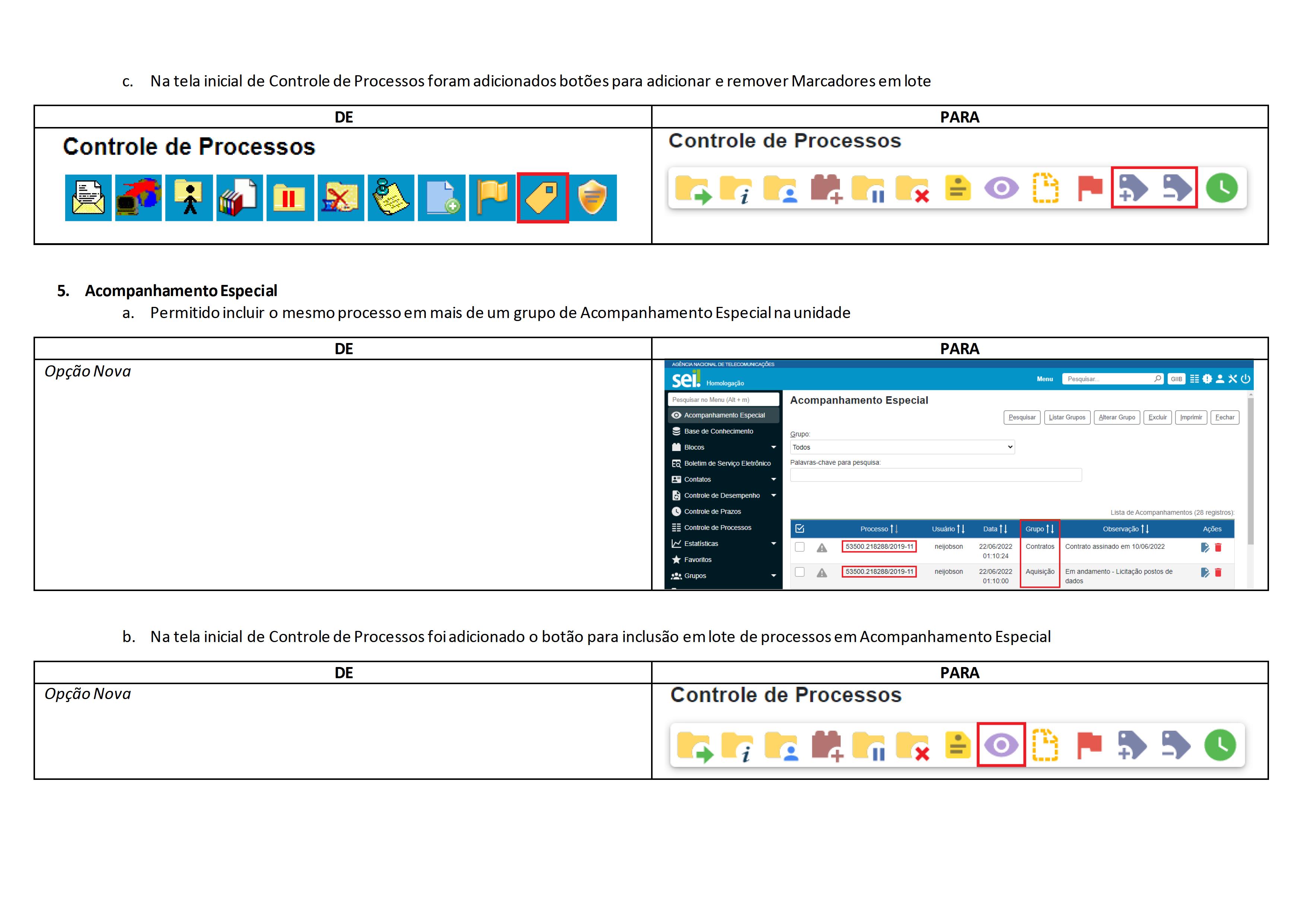
Task: Click the power/logout icon in SEI header
Action: tap(1246, 379)
